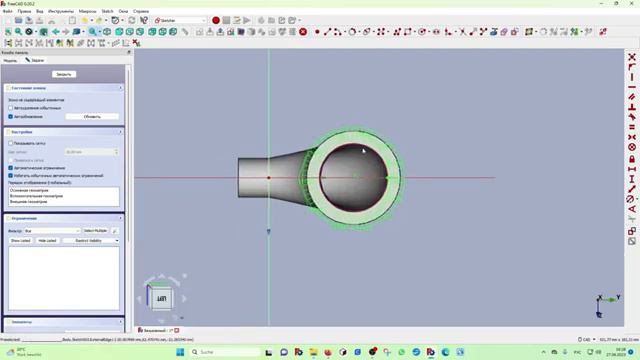Toggle automatic constraints checkbox

pos(11,168)
